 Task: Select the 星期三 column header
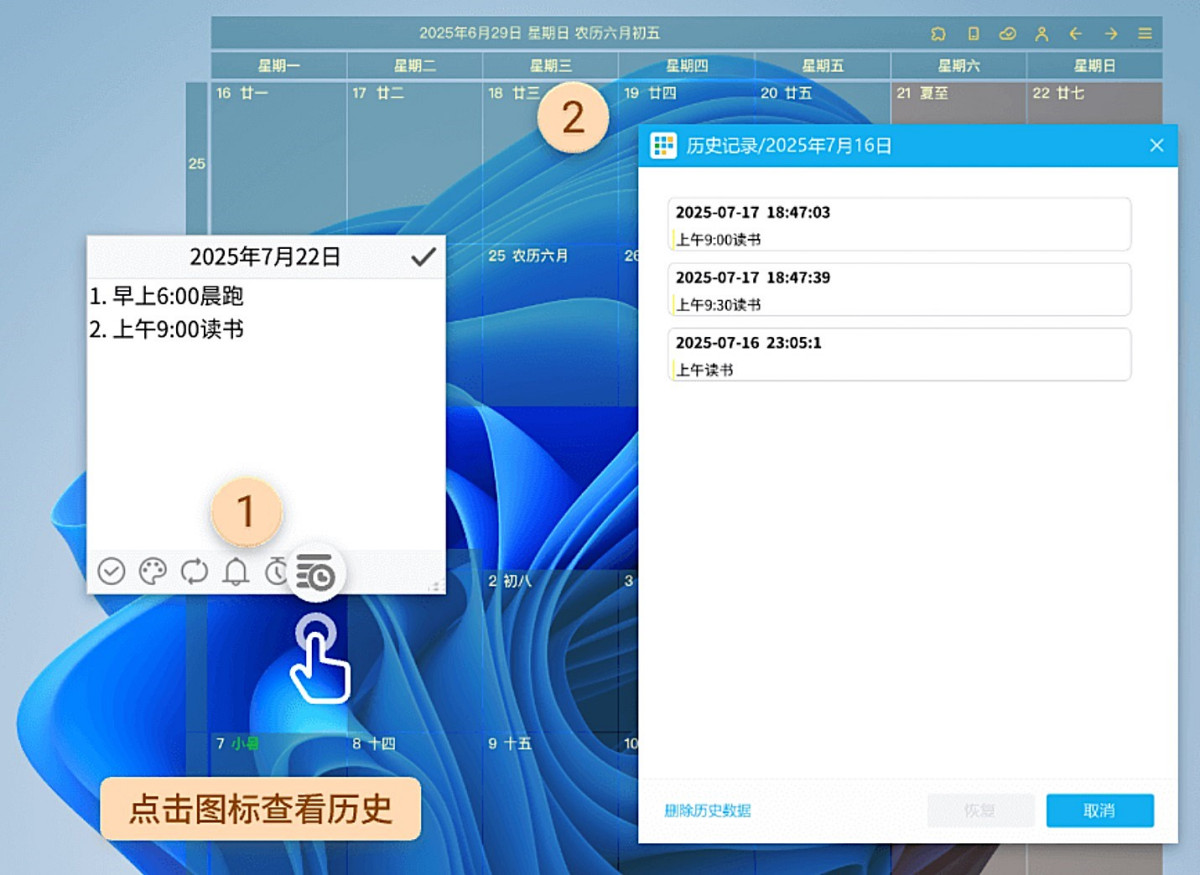click(549, 65)
